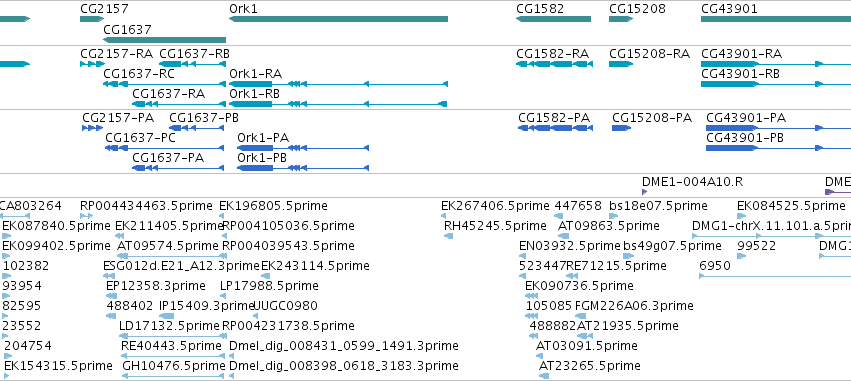Screen dimensions: 851x381
Task: Click the CG15208-PA protein glyph
Action: 621,128
